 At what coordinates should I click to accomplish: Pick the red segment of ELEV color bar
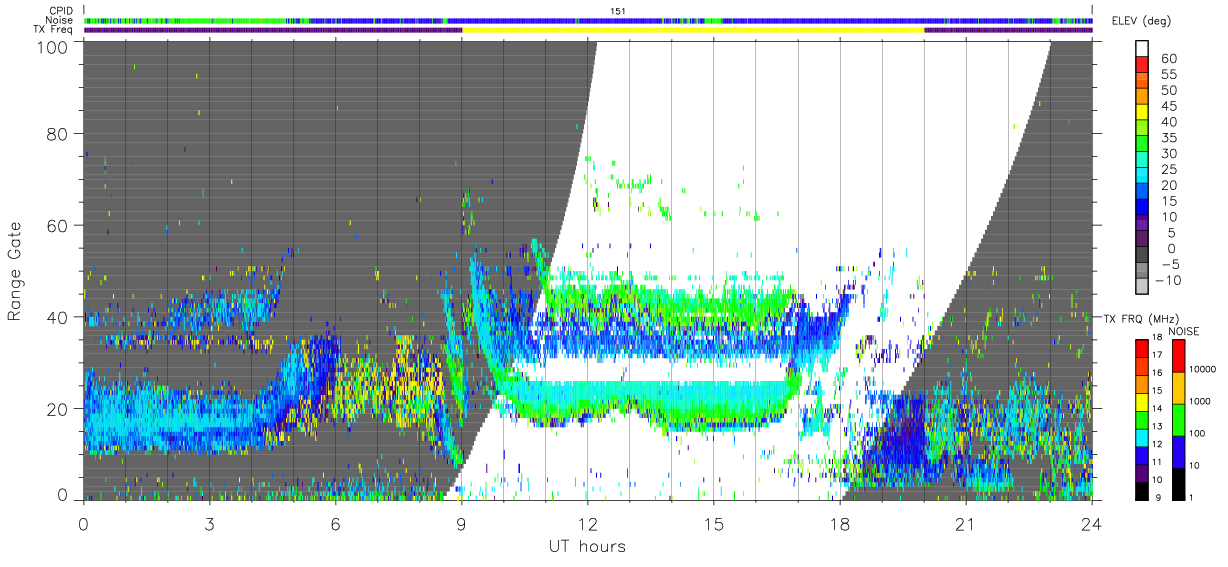click(1144, 64)
